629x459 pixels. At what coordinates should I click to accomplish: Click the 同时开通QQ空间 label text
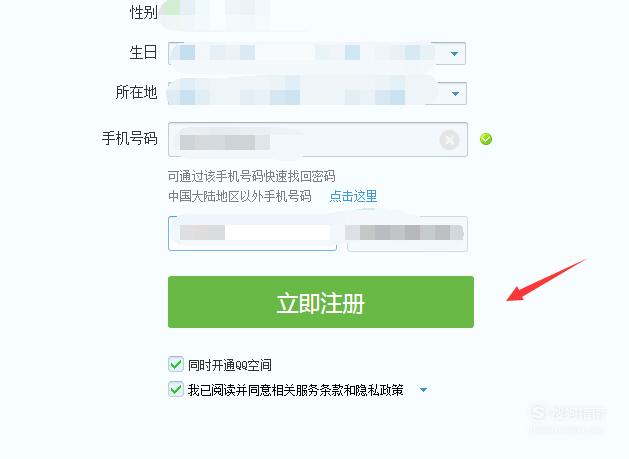pyautogui.click(x=230, y=365)
